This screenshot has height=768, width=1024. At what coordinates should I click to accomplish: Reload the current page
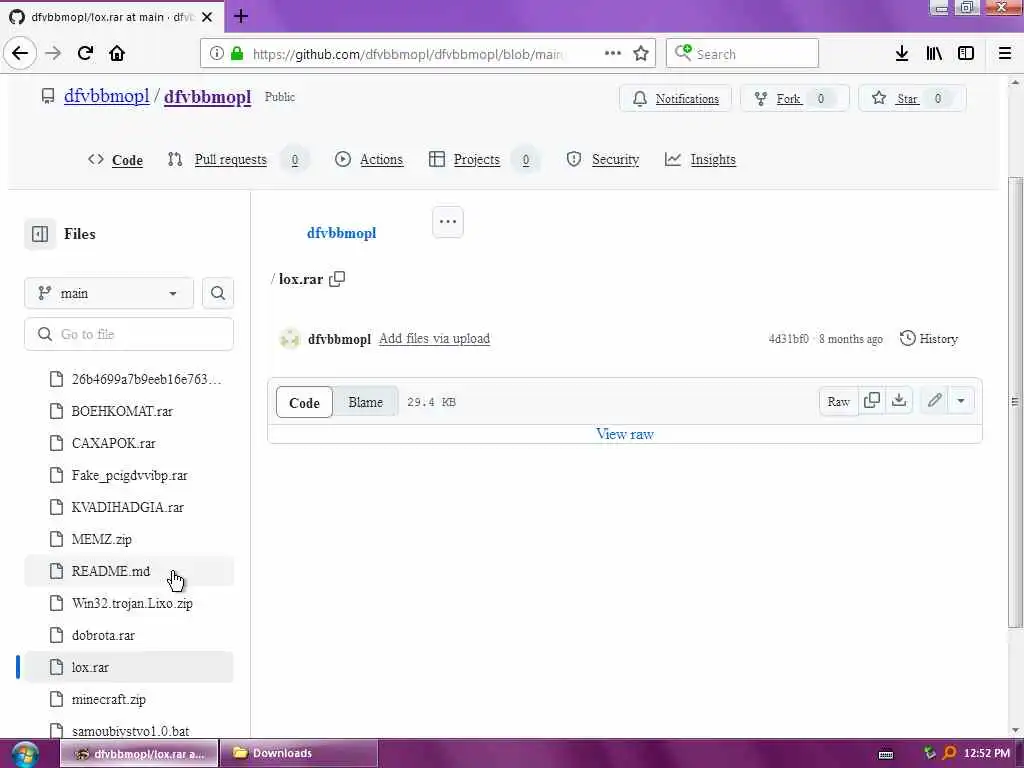[x=85, y=54]
